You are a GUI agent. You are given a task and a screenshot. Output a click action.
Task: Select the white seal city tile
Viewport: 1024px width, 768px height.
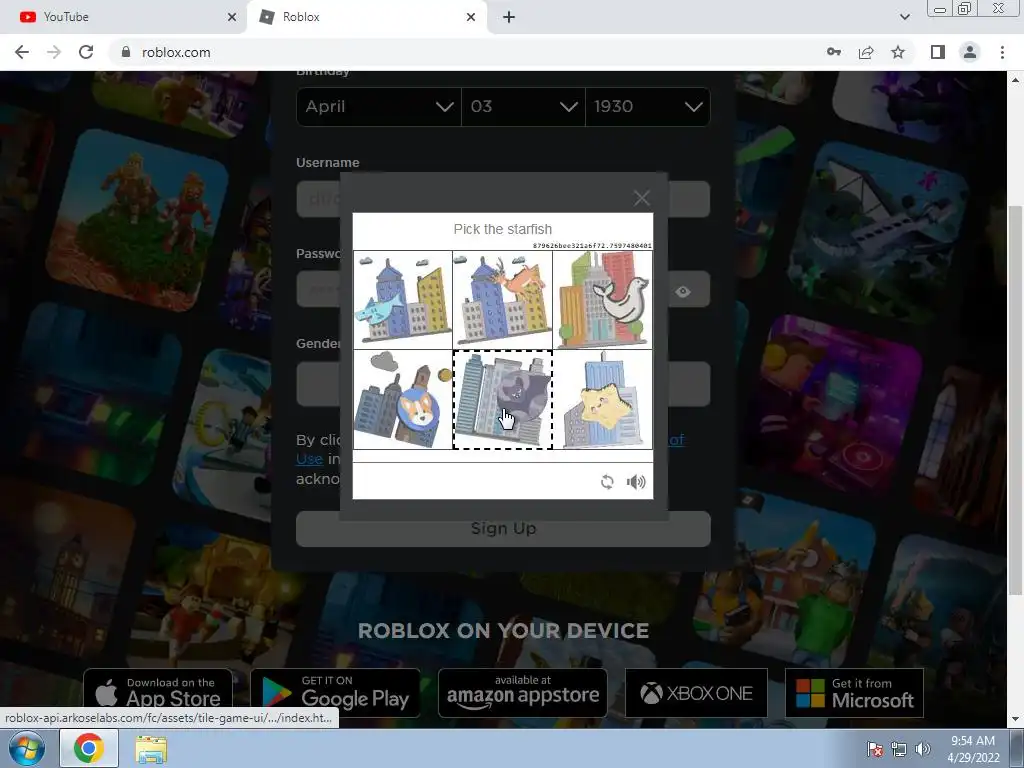602,300
